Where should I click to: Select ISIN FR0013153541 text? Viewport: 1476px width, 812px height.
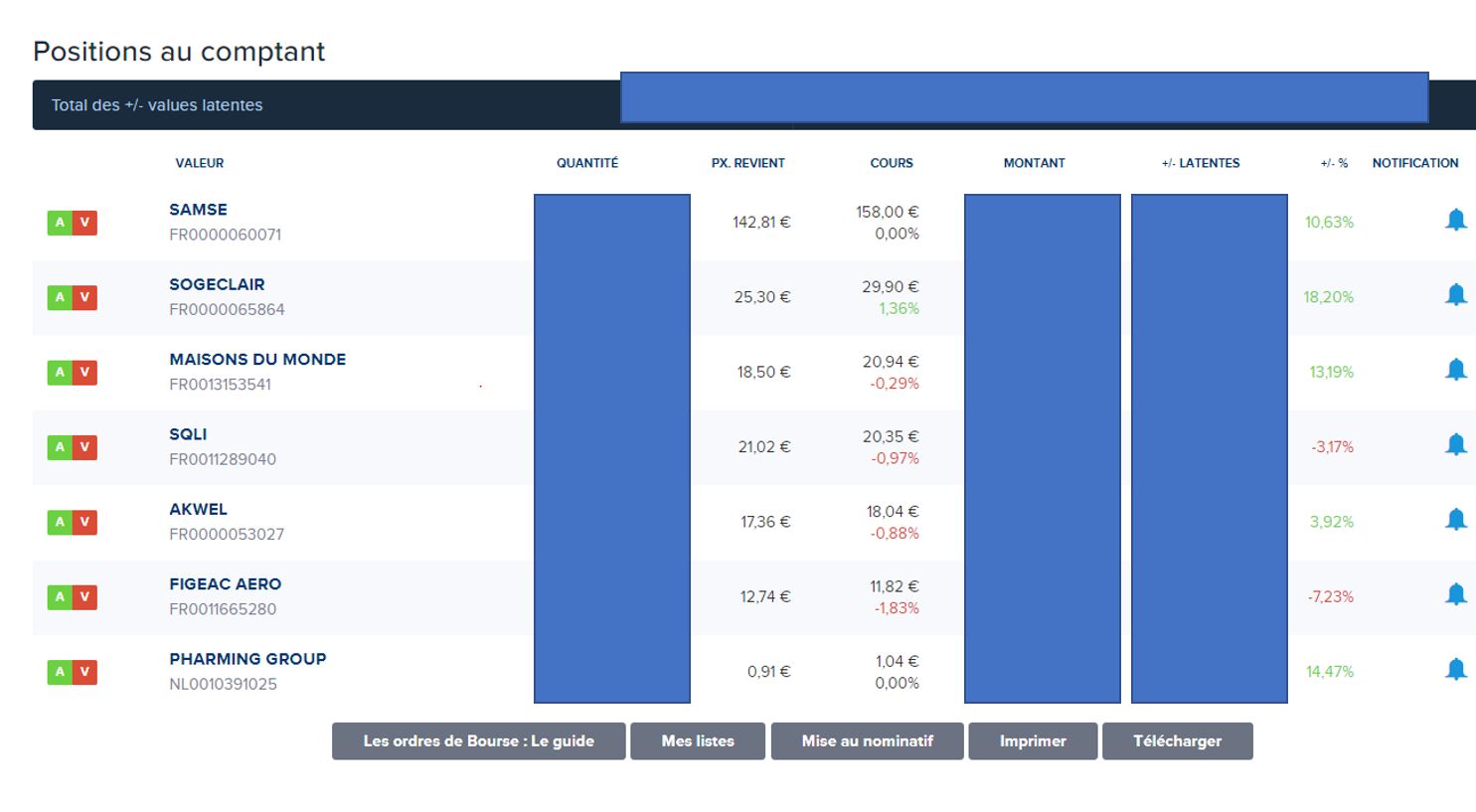click(x=220, y=385)
